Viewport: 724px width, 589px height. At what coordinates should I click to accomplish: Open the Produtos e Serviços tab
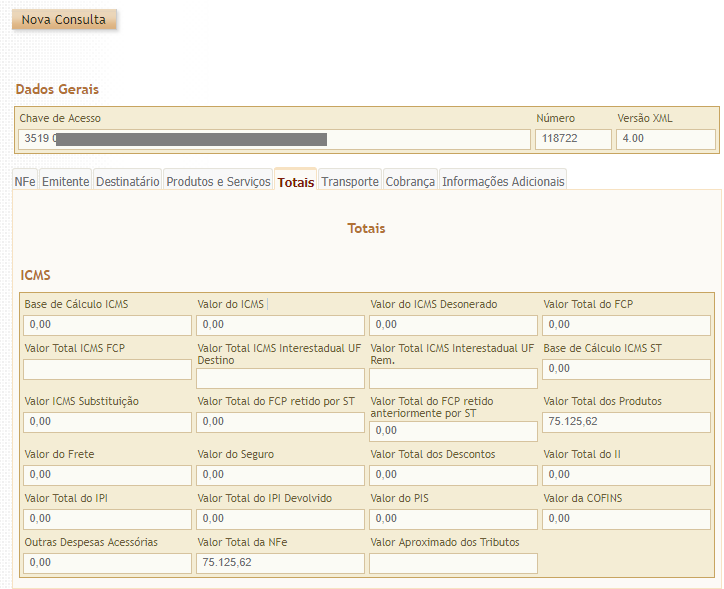tap(218, 182)
